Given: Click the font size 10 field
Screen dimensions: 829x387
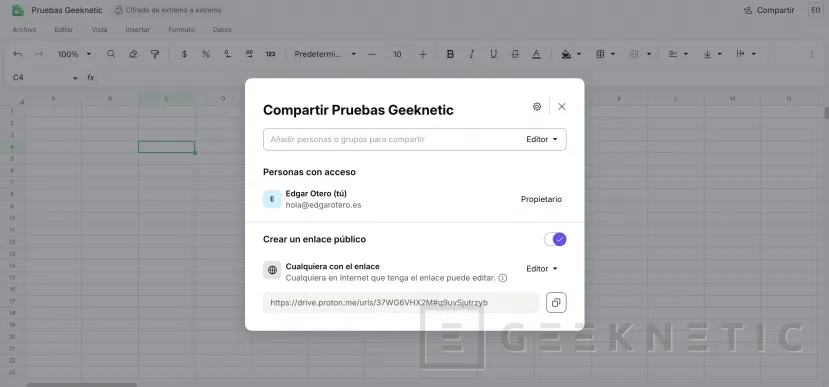Looking at the screenshot, I should click(397, 54).
